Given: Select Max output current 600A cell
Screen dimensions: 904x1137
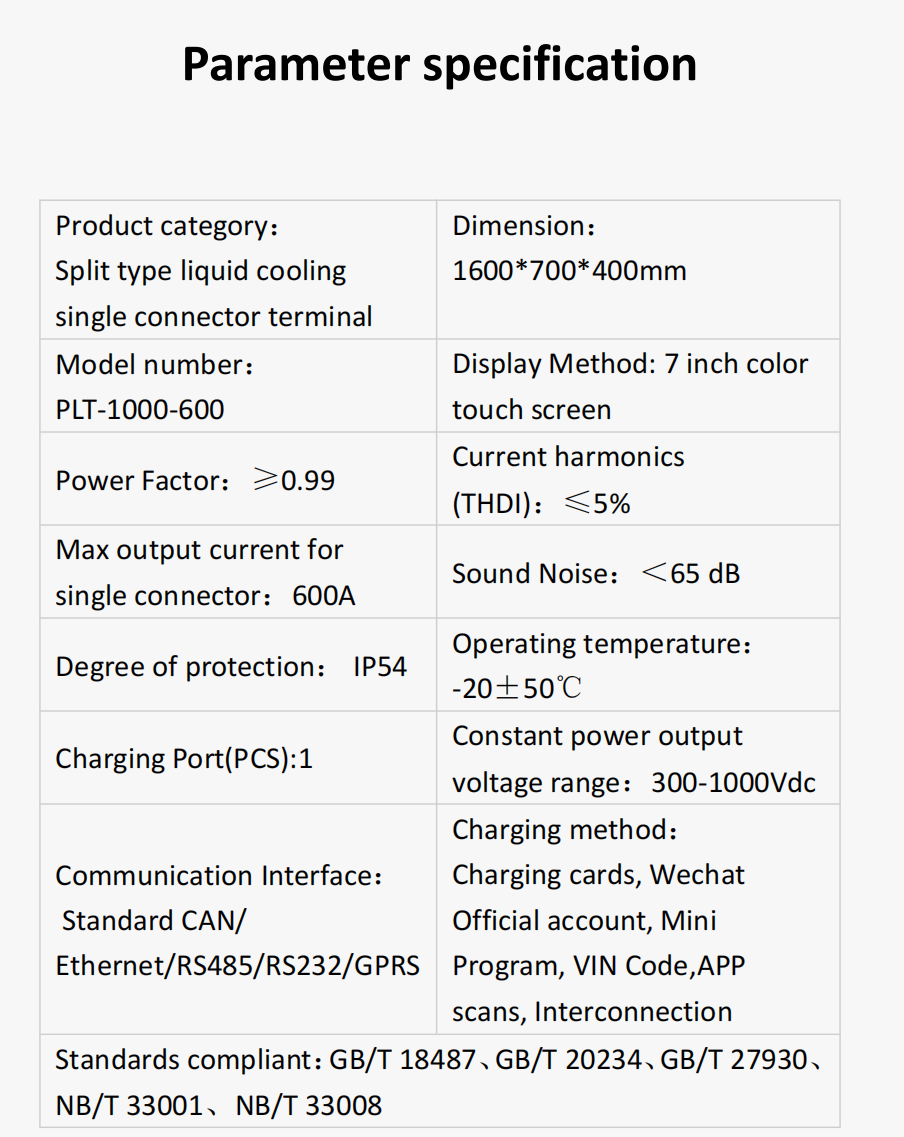Looking at the screenshot, I should click(x=238, y=571).
